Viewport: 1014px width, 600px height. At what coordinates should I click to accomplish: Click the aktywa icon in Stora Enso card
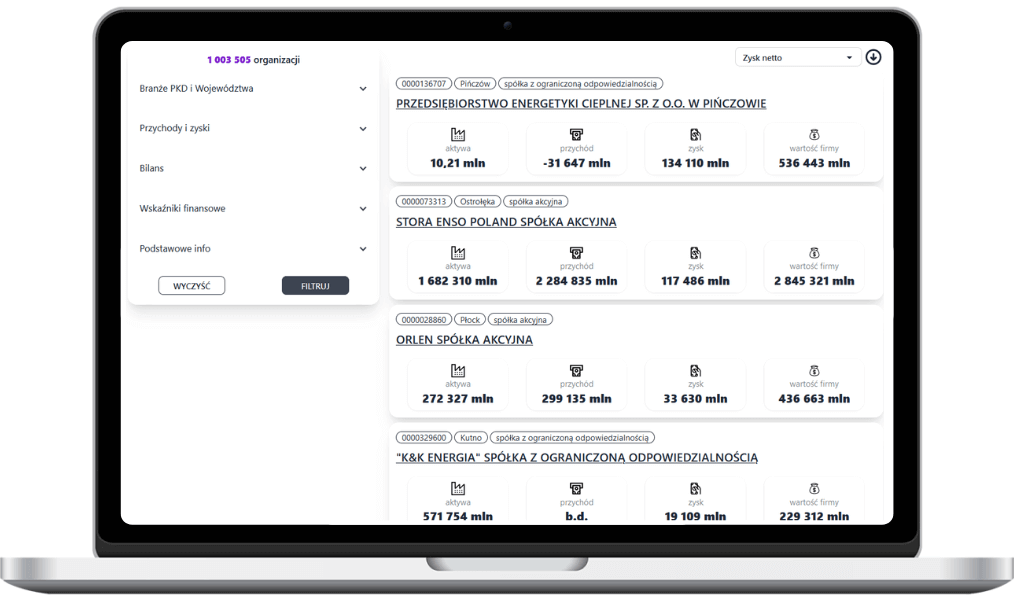[458, 253]
